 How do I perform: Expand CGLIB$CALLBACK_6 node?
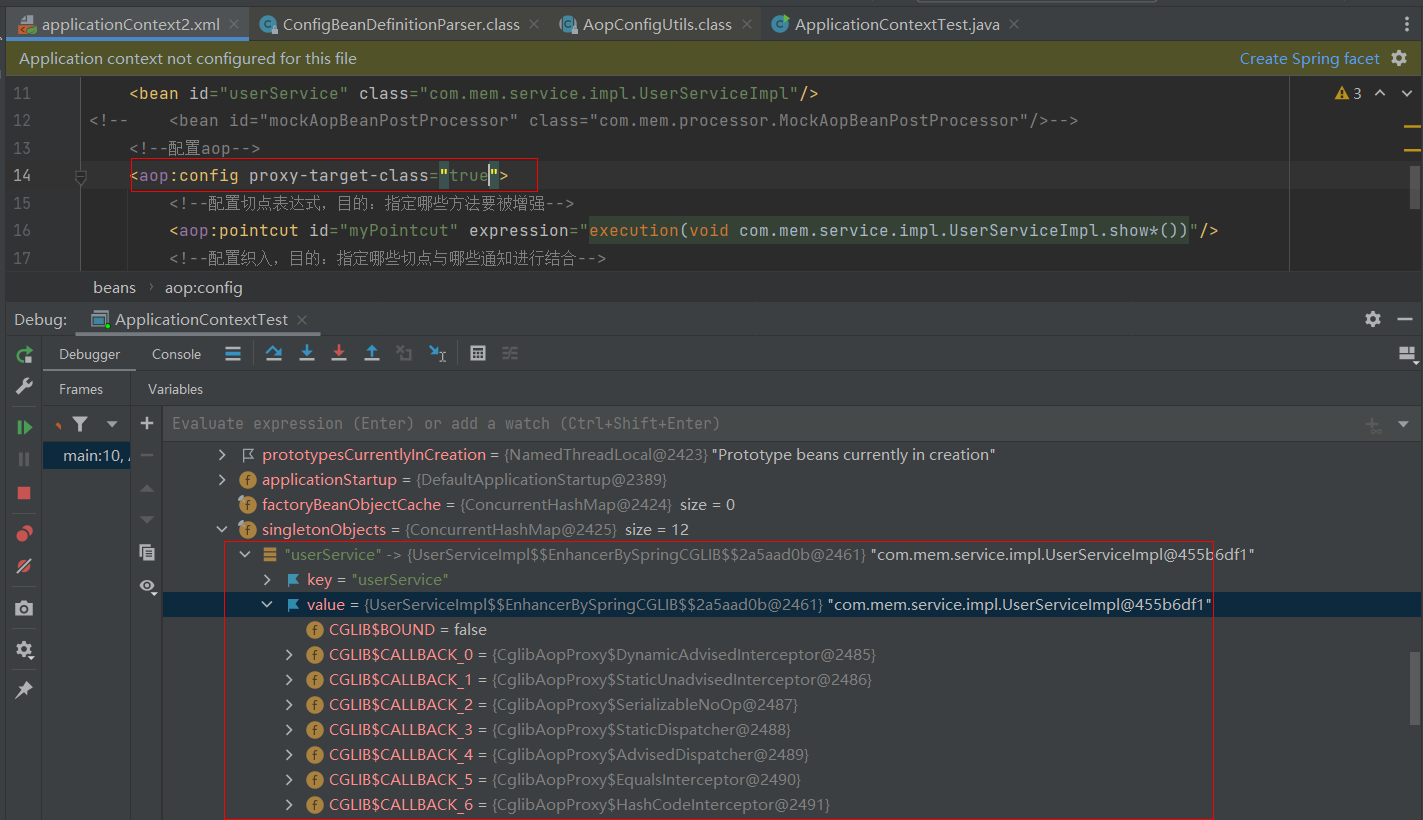(290, 804)
